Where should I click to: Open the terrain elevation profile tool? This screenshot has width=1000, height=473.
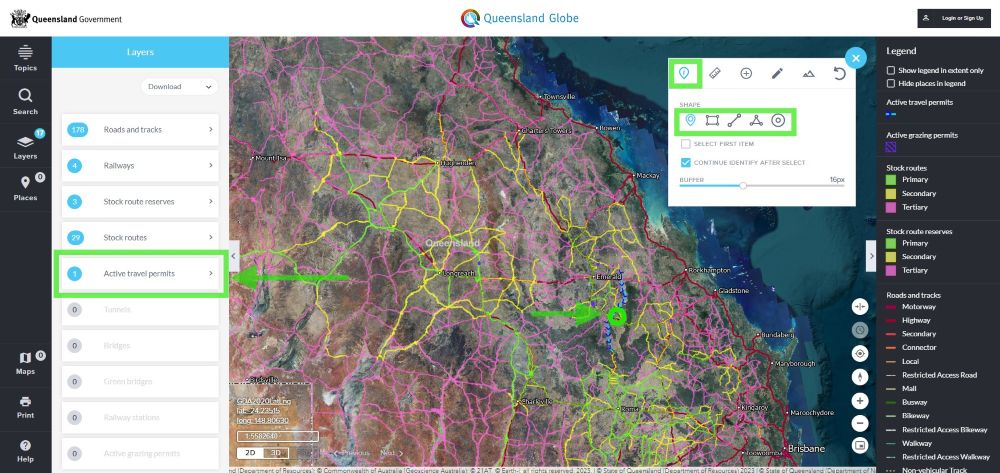click(x=808, y=73)
